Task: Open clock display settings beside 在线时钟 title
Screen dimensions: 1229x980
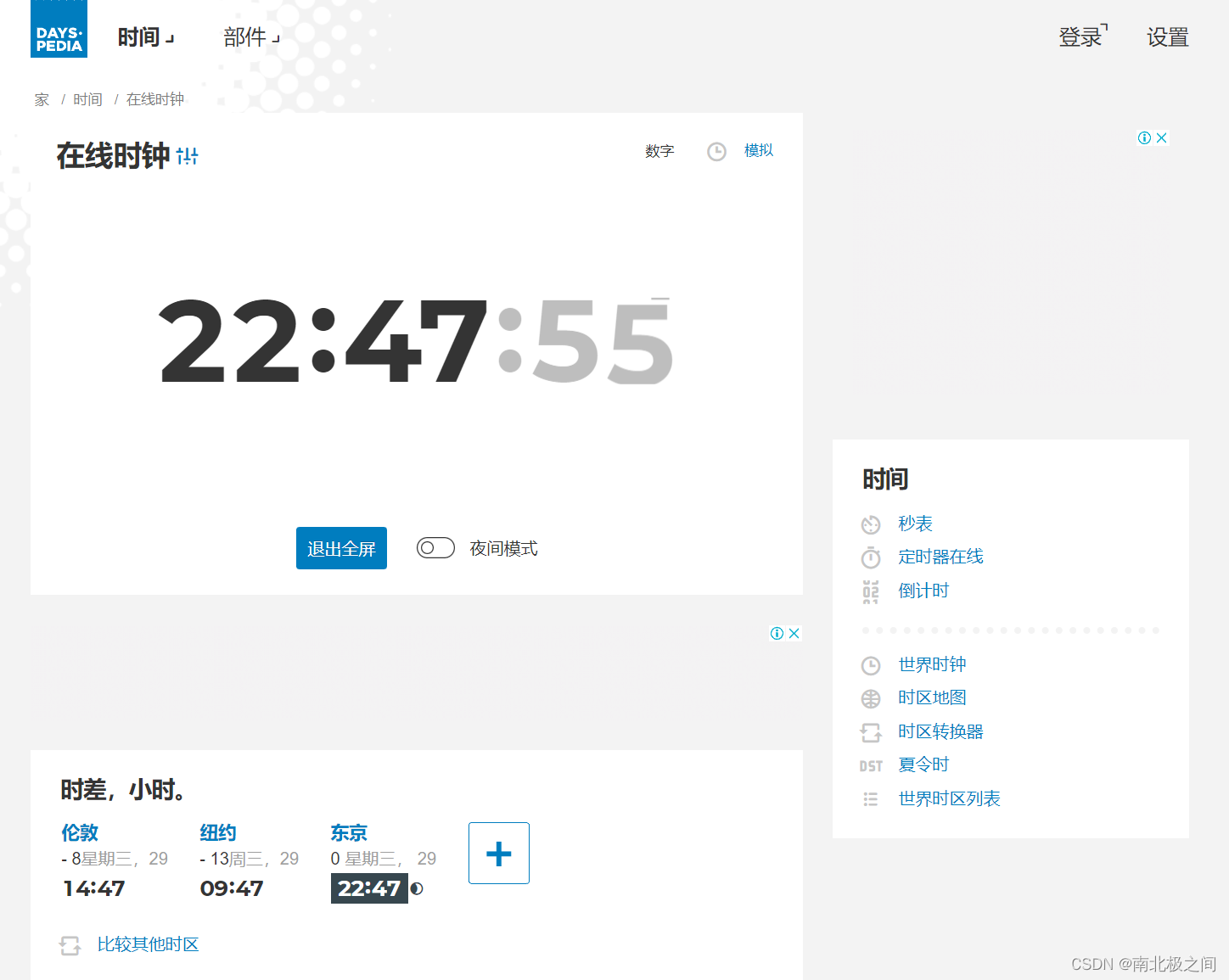Action: click(188, 155)
